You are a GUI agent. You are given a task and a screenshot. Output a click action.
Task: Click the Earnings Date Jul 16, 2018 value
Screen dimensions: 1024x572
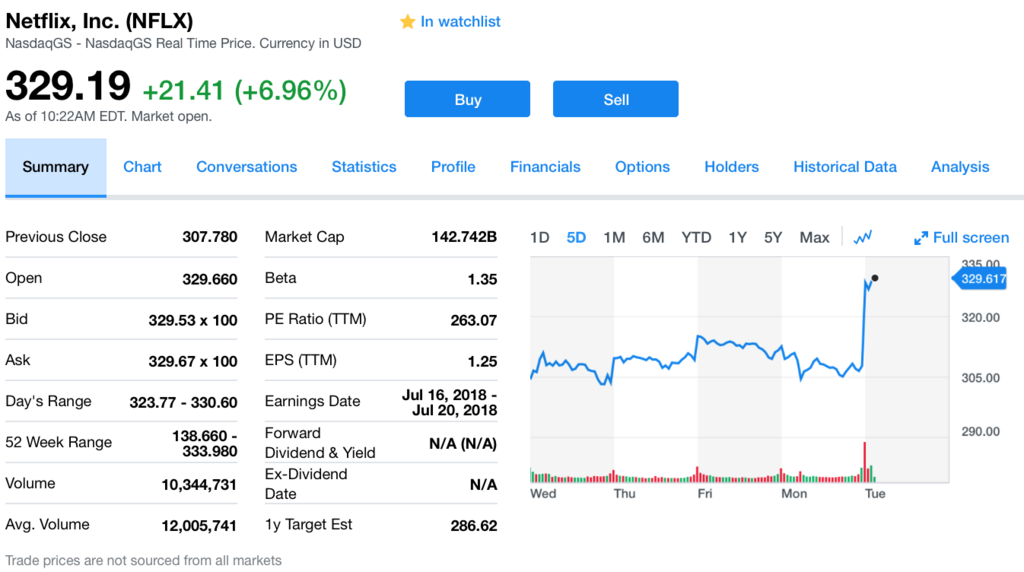[449, 402]
